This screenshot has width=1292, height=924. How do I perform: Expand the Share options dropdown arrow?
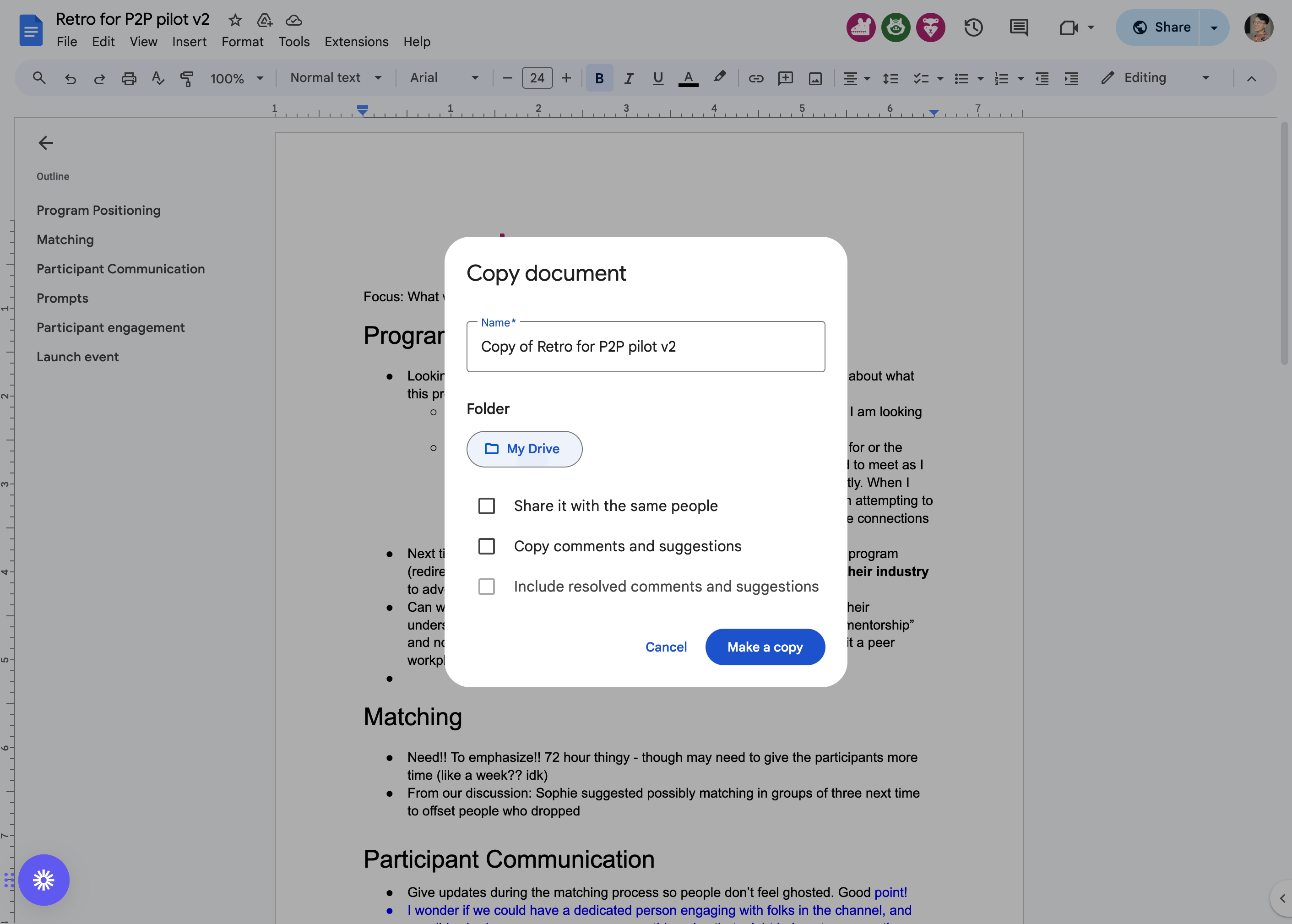pos(1214,27)
